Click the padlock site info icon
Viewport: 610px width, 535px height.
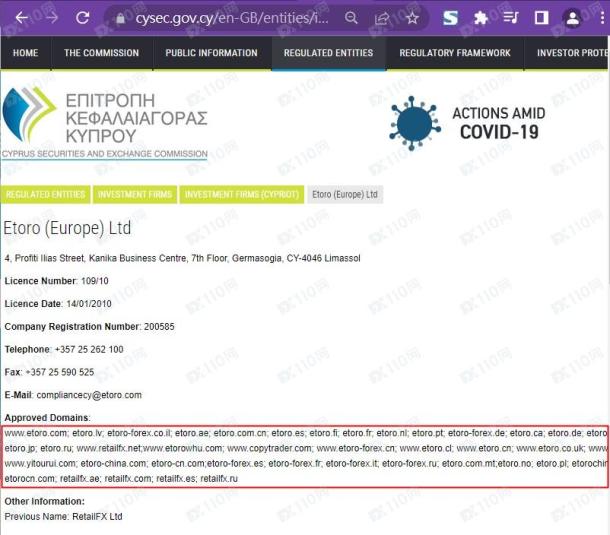121,18
